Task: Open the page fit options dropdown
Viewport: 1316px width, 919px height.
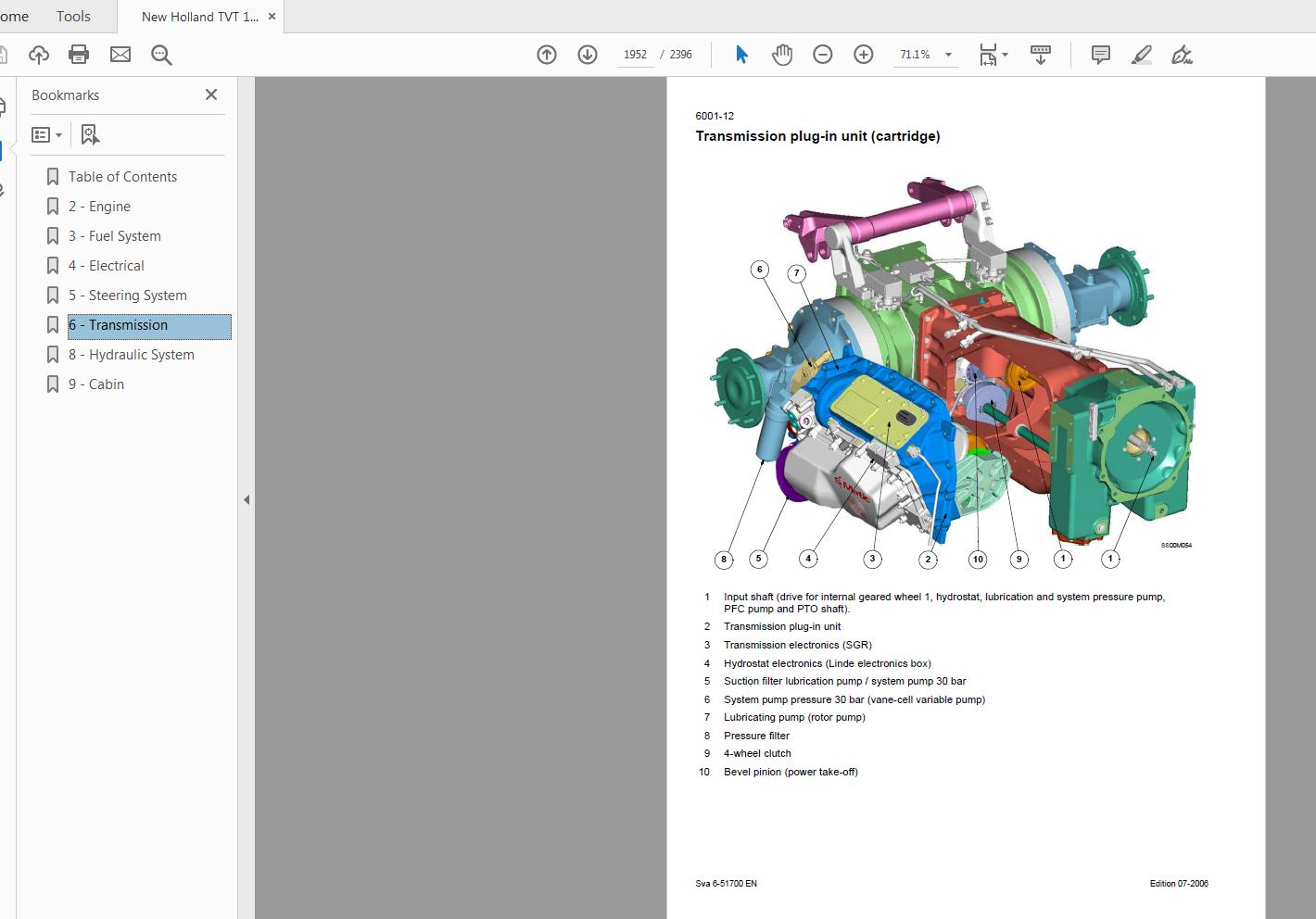Action: click(x=993, y=55)
